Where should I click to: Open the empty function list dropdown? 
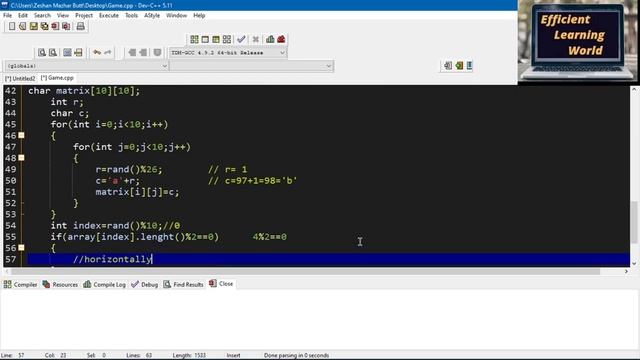point(251,66)
